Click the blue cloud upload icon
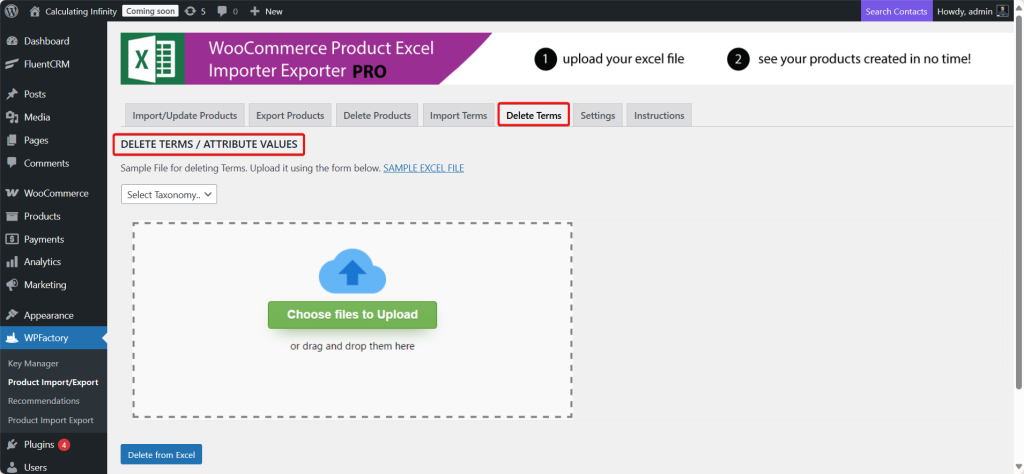1024x474 pixels. tap(353, 270)
